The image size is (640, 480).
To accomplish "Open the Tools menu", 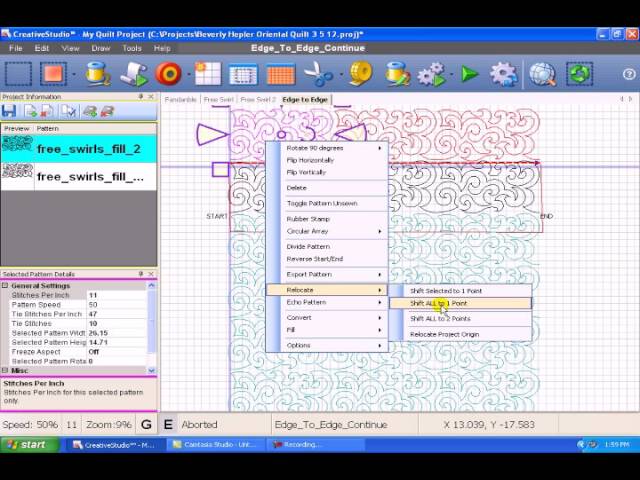I will 132,48.
